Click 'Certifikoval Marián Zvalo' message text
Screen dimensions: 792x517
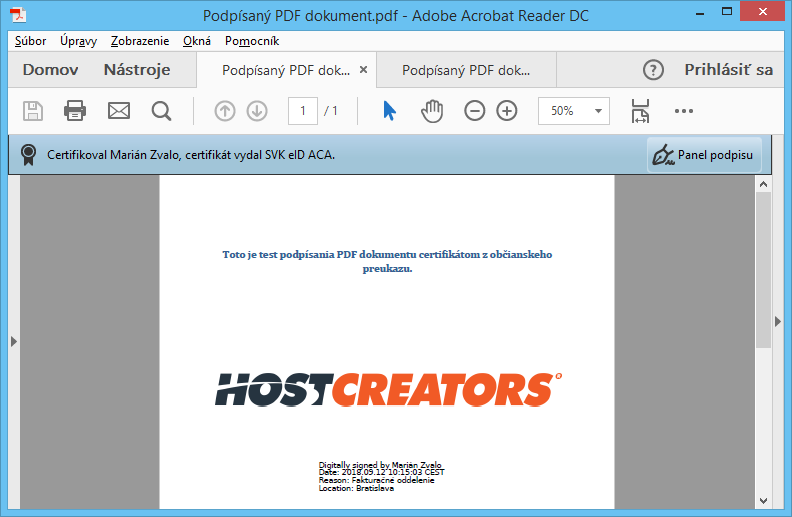click(x=191, y=154)
